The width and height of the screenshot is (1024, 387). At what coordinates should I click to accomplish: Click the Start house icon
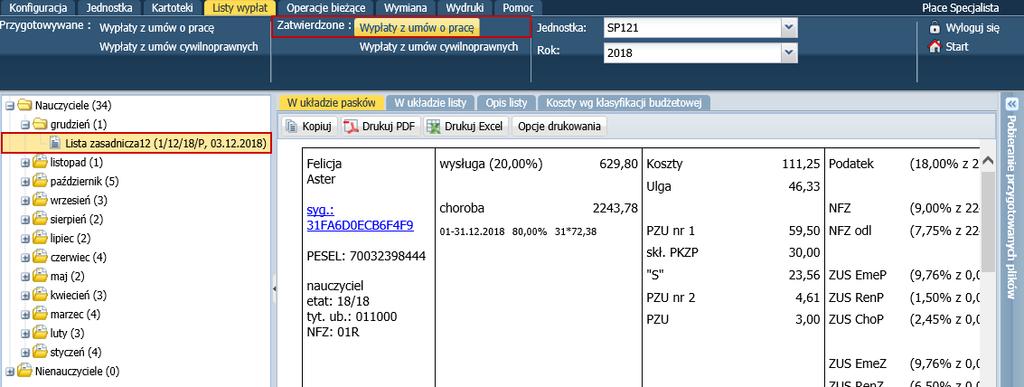click(x=935, y=47)
